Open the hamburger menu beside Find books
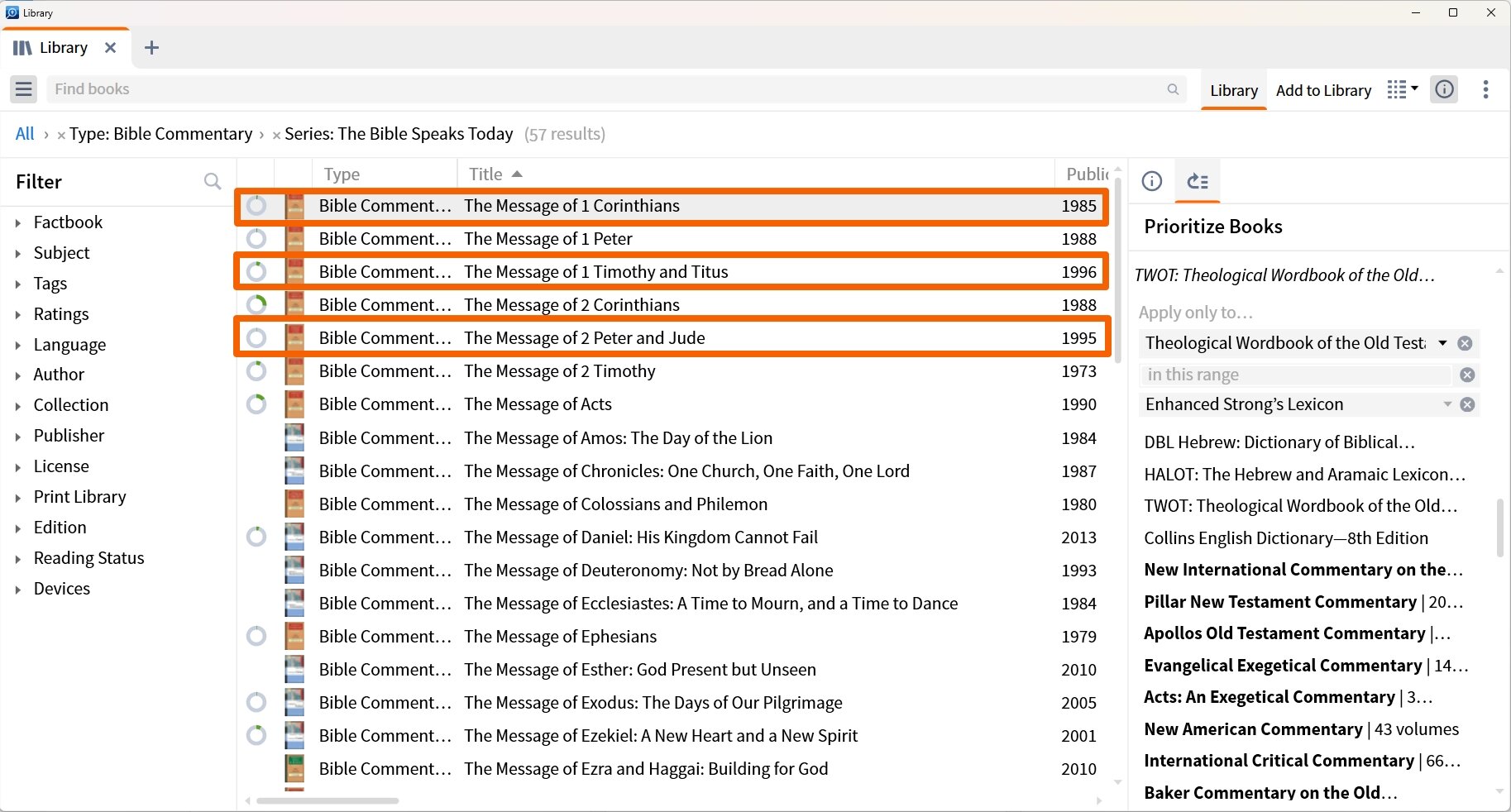The image size is (1511, 812). (24, 89)
